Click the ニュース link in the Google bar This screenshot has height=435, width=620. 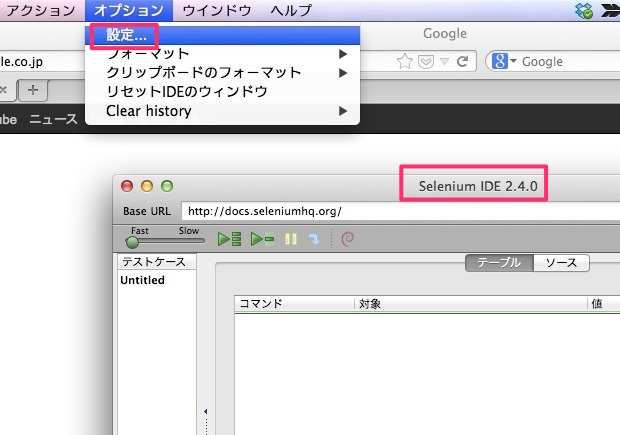pos(53,119)
